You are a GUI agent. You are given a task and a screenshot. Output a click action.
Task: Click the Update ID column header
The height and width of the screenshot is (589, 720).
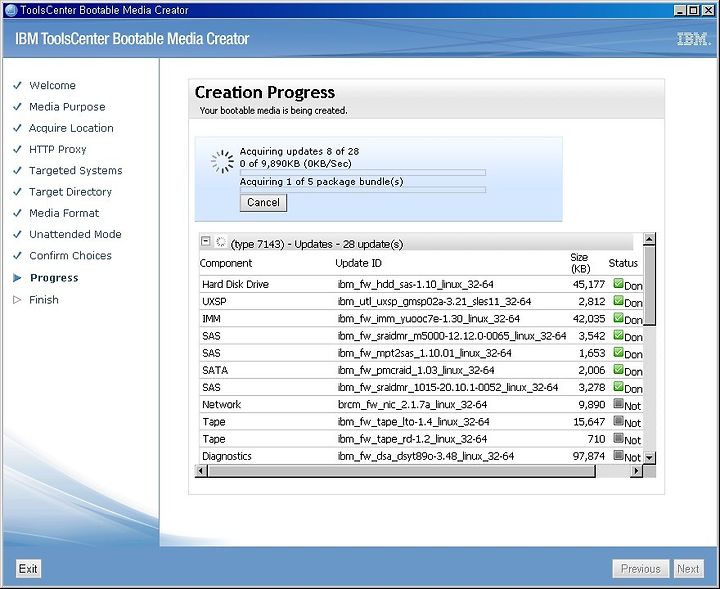click(358, 263)
